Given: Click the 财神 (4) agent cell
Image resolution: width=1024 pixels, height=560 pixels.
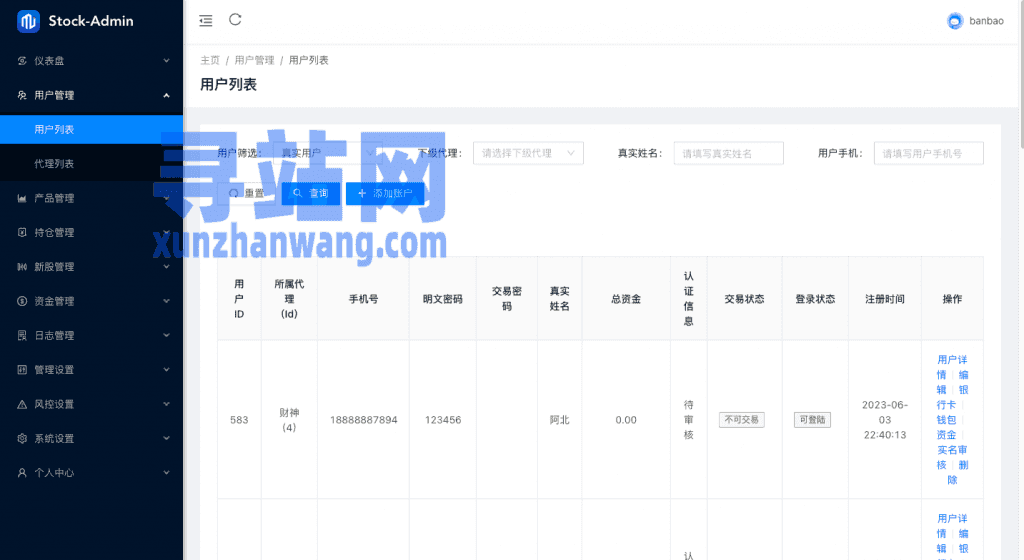Looking at the screenshot, I should coord(289,420).
